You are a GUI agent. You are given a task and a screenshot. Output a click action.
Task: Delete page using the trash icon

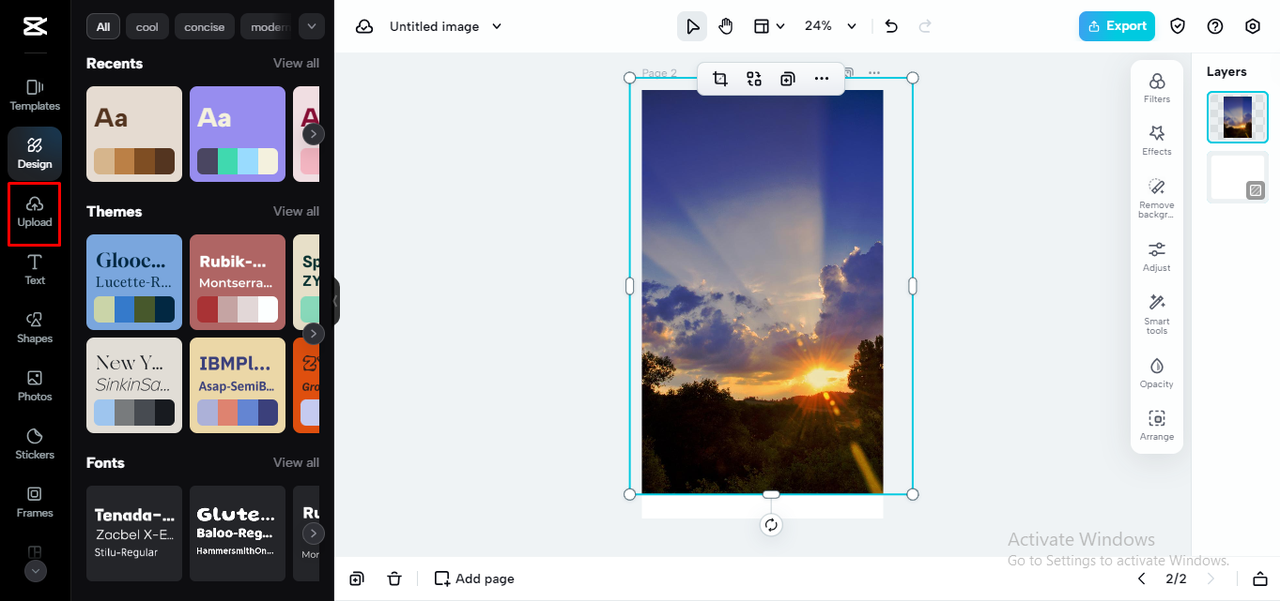click(x=395, y=578)
